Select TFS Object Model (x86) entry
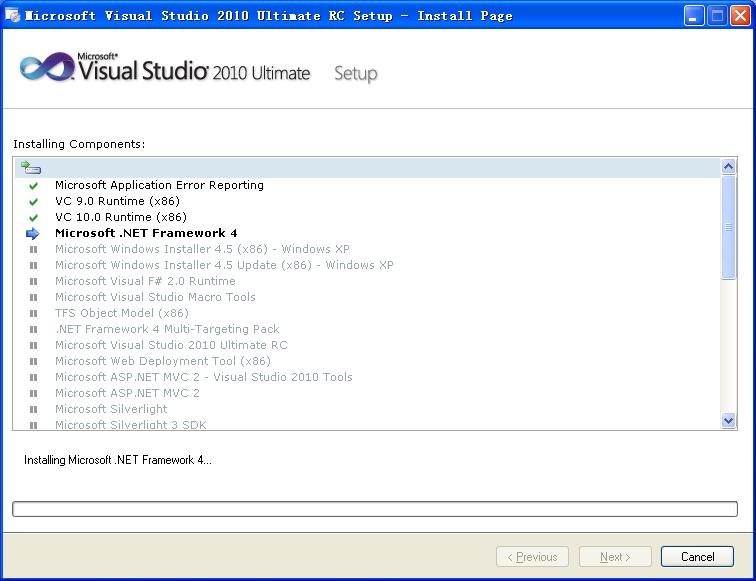This screenshot has height=581, width=756. click(x=122, y=313)
